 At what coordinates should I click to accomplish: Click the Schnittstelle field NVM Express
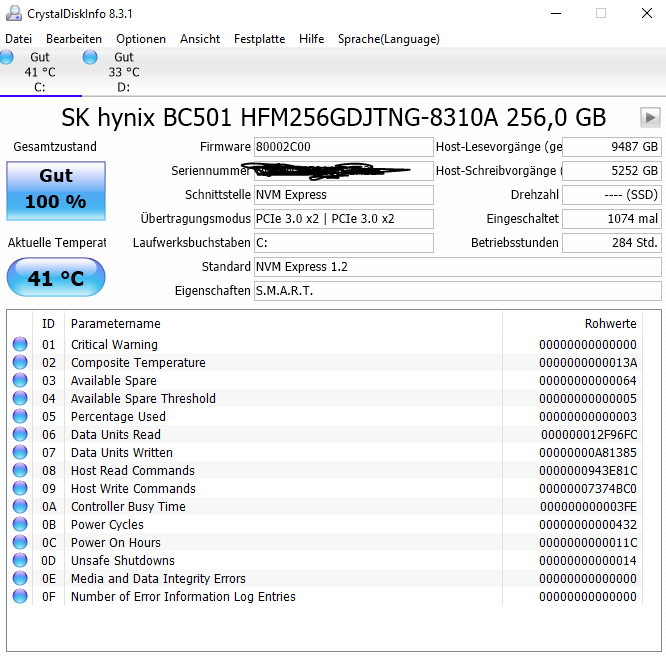(x=344, y=195)
